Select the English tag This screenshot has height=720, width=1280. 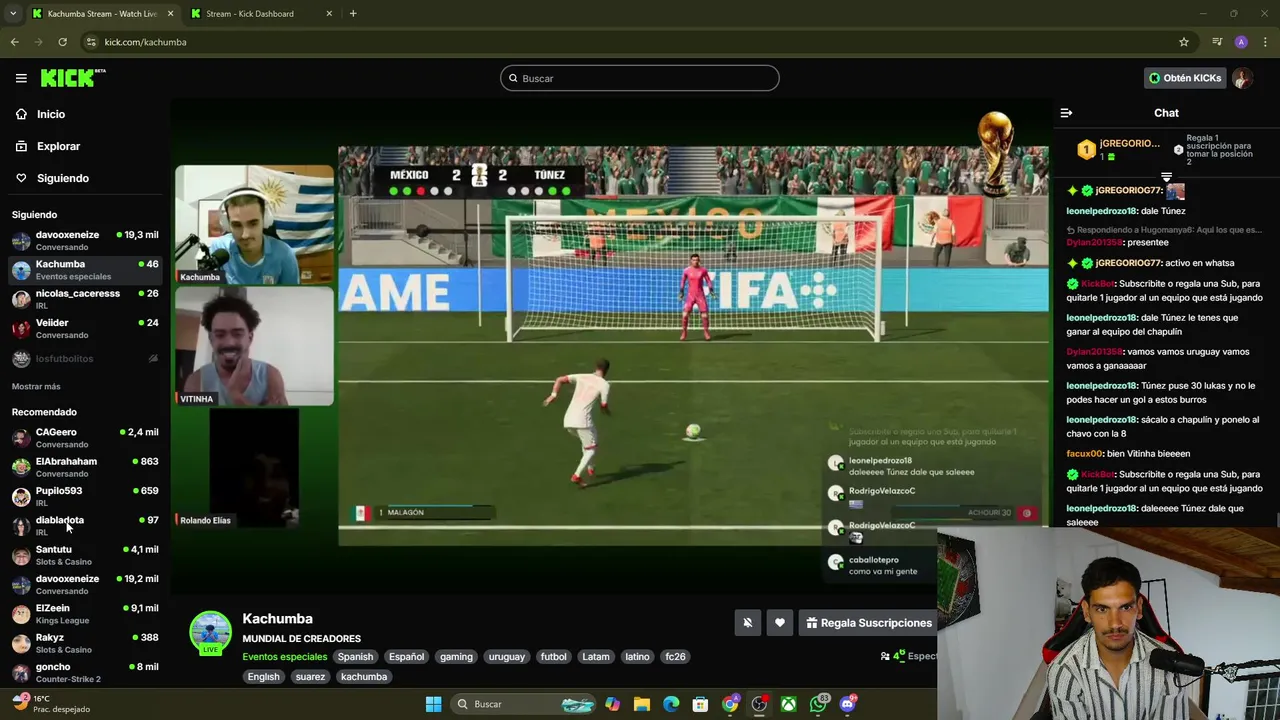[264, 677]
